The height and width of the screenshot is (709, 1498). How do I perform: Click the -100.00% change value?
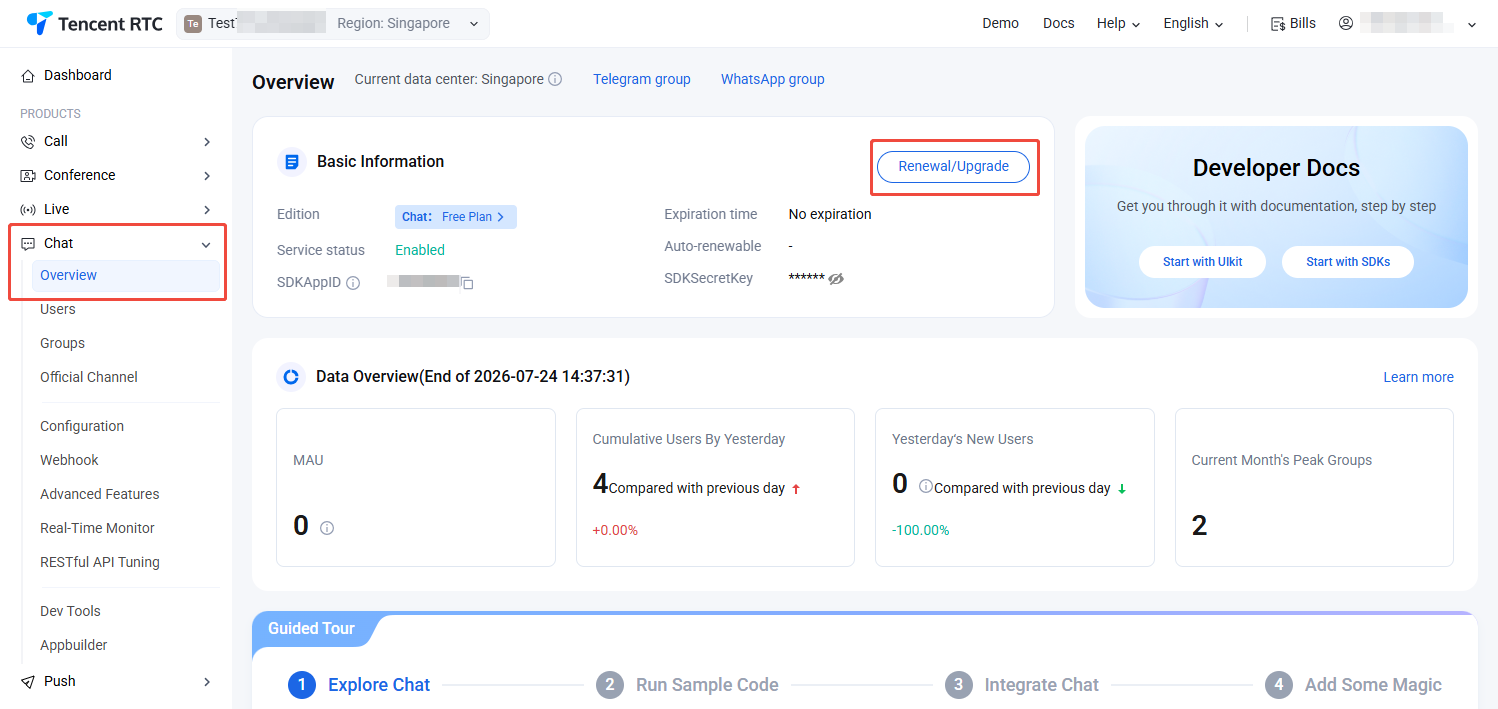(x=920, y=530)
